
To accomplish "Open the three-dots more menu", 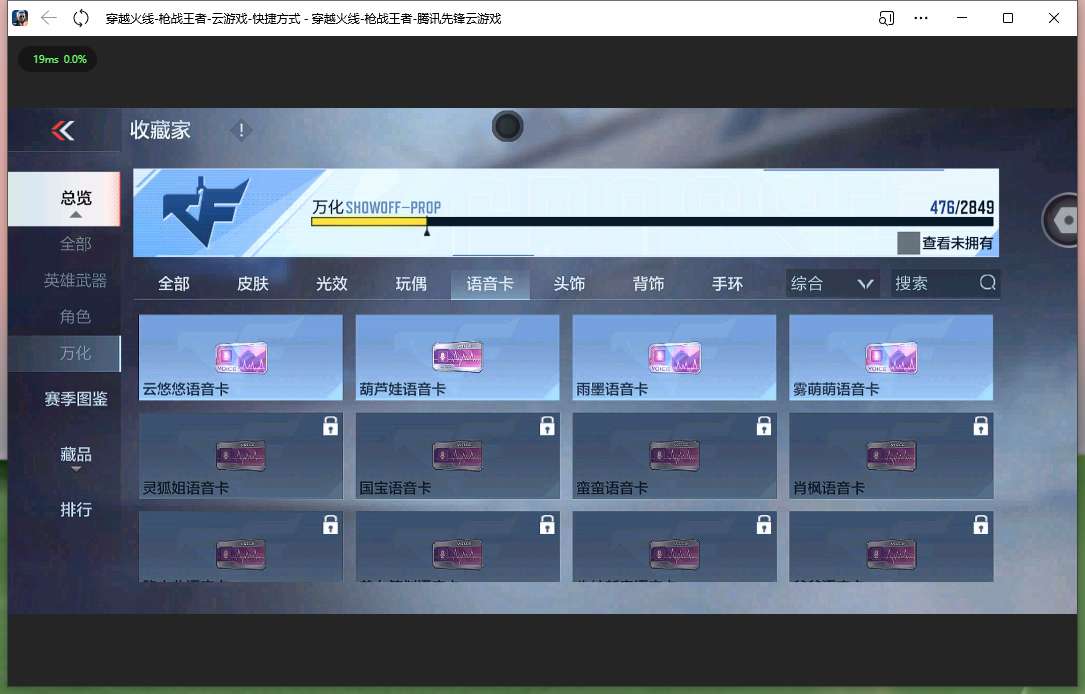I will click(x=921, y=18).
